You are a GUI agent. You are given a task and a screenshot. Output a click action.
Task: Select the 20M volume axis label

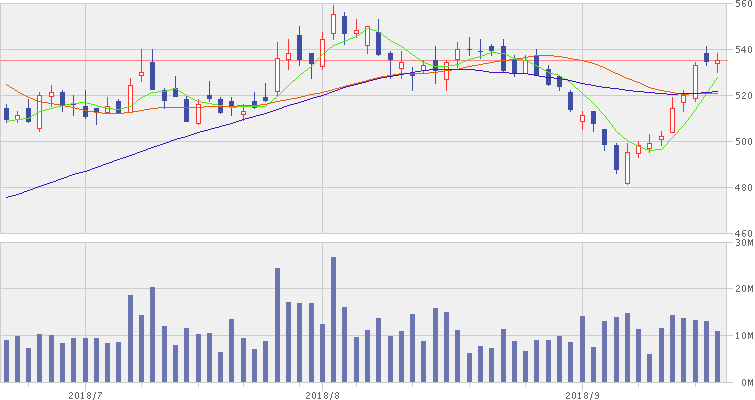click(x=743, y=289)
